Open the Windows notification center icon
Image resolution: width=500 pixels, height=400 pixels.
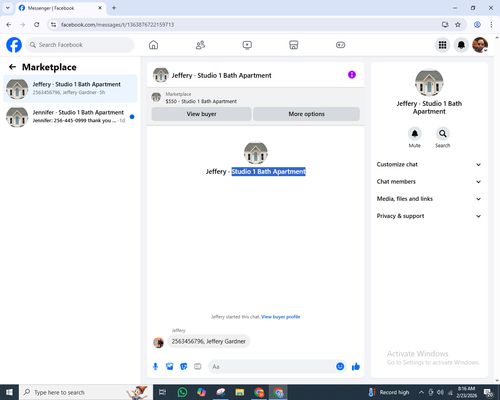(x=489, y=393)
